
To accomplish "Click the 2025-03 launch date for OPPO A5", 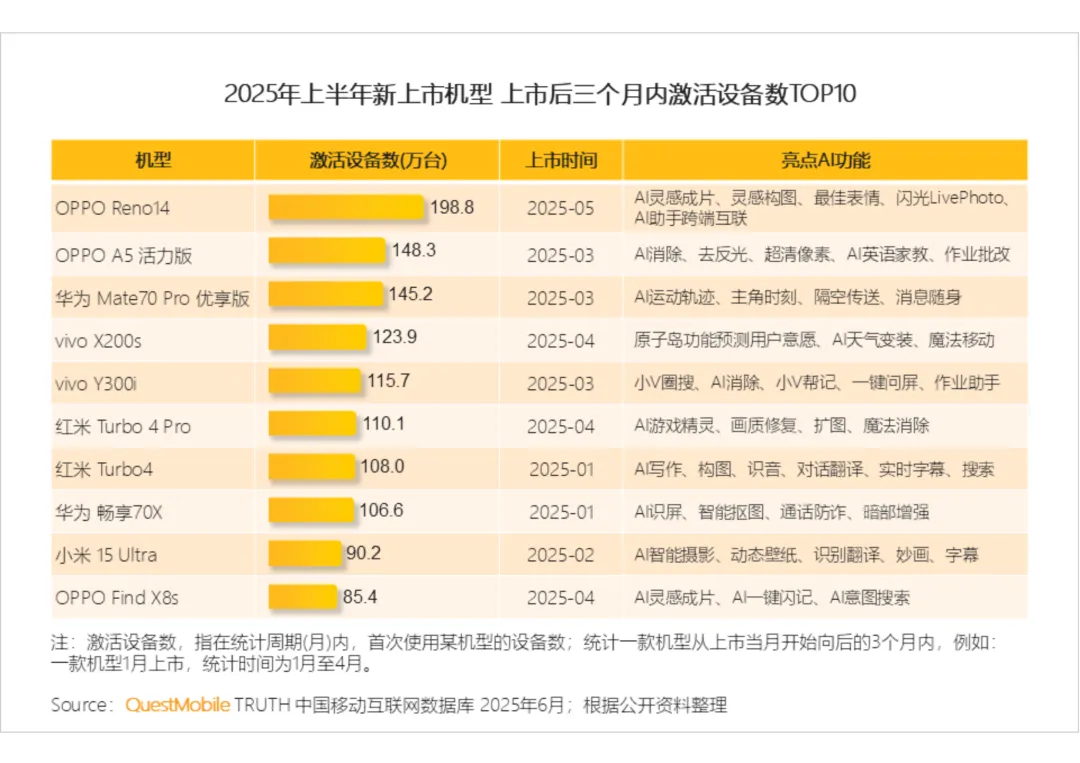I will click(x=561, y=255).
